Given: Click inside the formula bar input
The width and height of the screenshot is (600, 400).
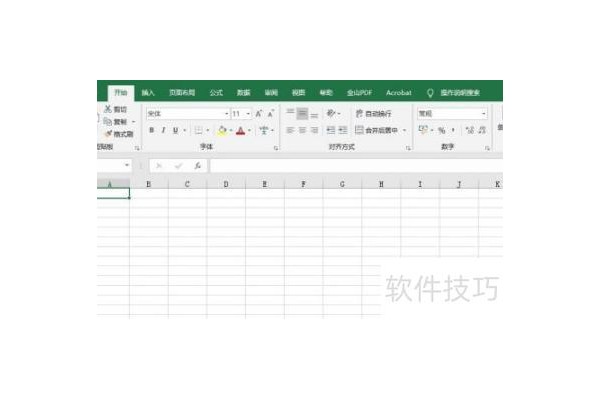Looking at the screenshot, I should [x=356, y=166].
